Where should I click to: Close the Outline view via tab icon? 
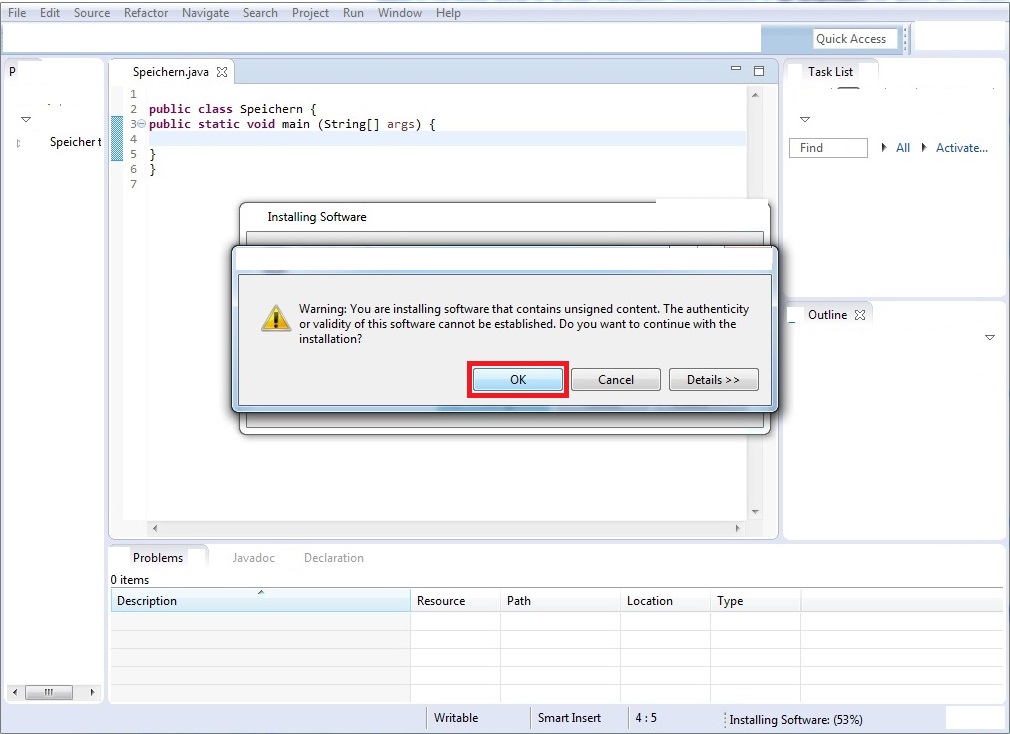(860, 314)
